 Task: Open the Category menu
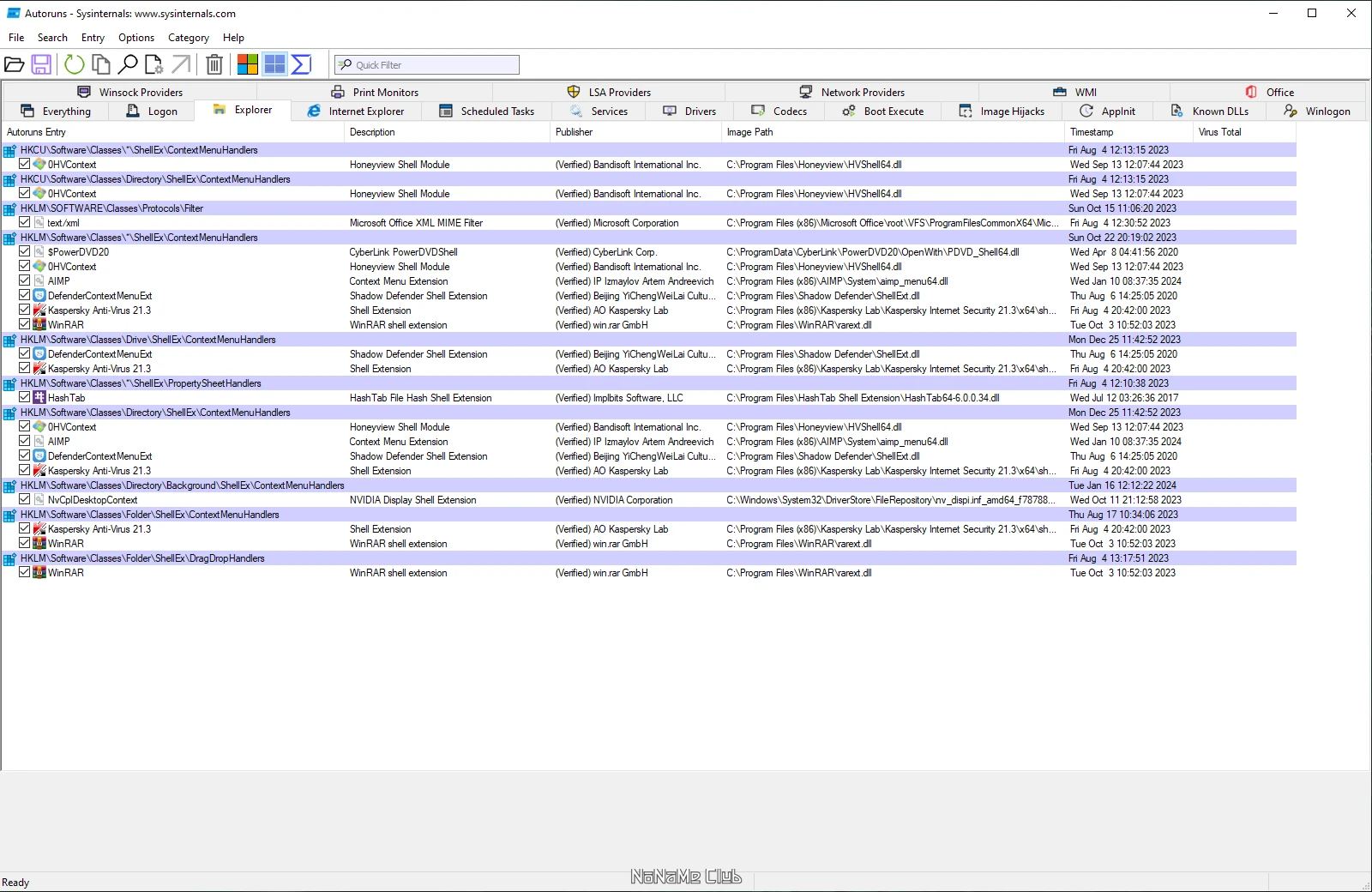coord(188,38)
